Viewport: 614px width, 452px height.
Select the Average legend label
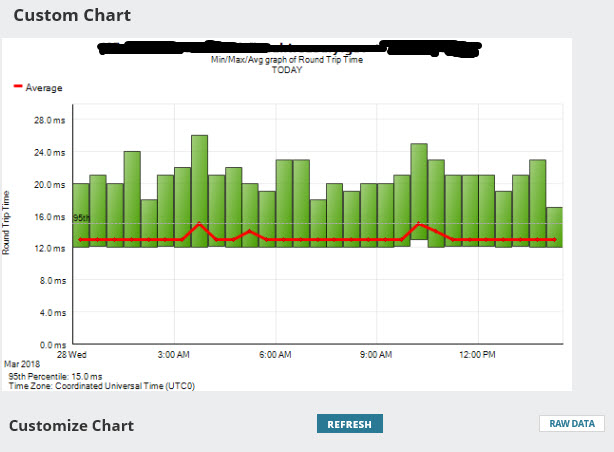coord(44,88)
